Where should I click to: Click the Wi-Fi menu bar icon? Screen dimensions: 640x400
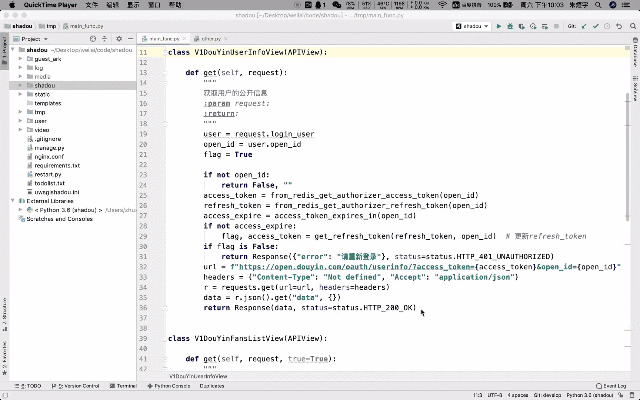point(442,5)
